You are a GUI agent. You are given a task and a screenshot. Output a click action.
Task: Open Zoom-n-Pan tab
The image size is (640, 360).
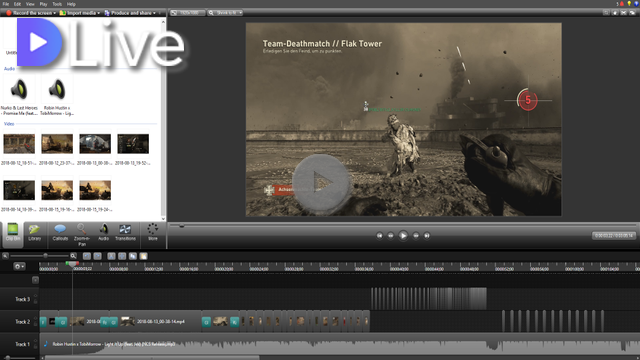tap(82, 235)
